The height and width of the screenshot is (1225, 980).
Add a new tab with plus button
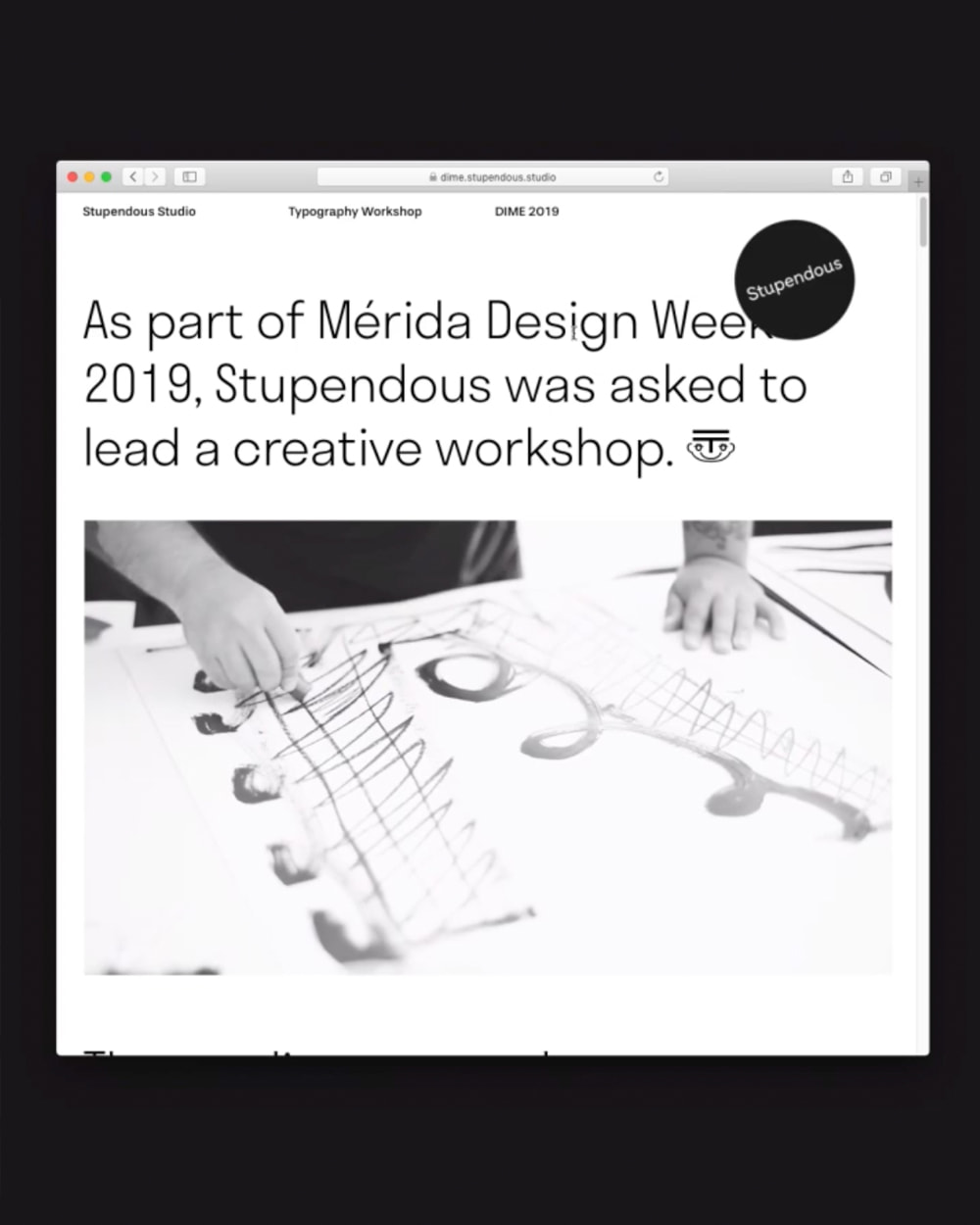pyautogui.click(x=918, y=181)
